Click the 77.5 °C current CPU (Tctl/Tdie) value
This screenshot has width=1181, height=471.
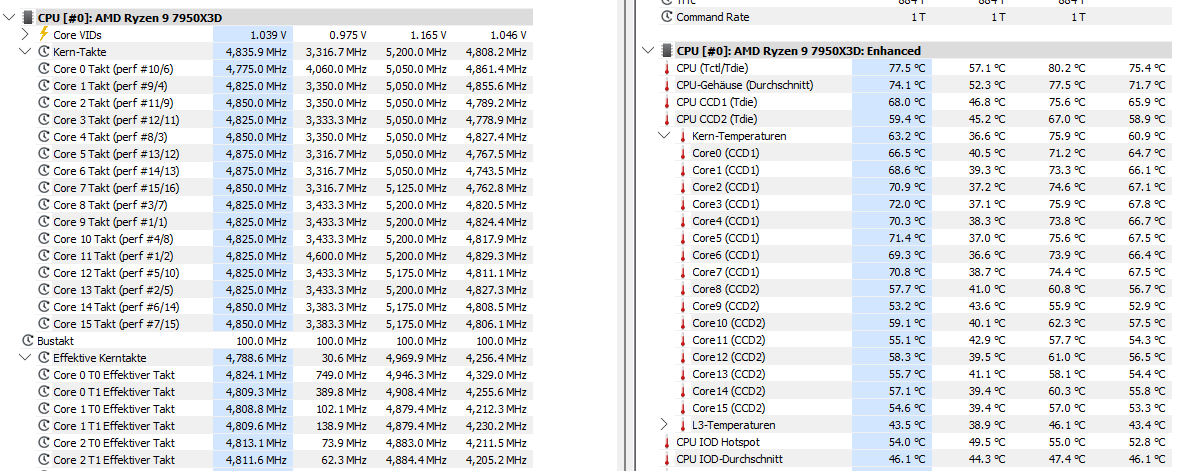(x=906, y=68)
